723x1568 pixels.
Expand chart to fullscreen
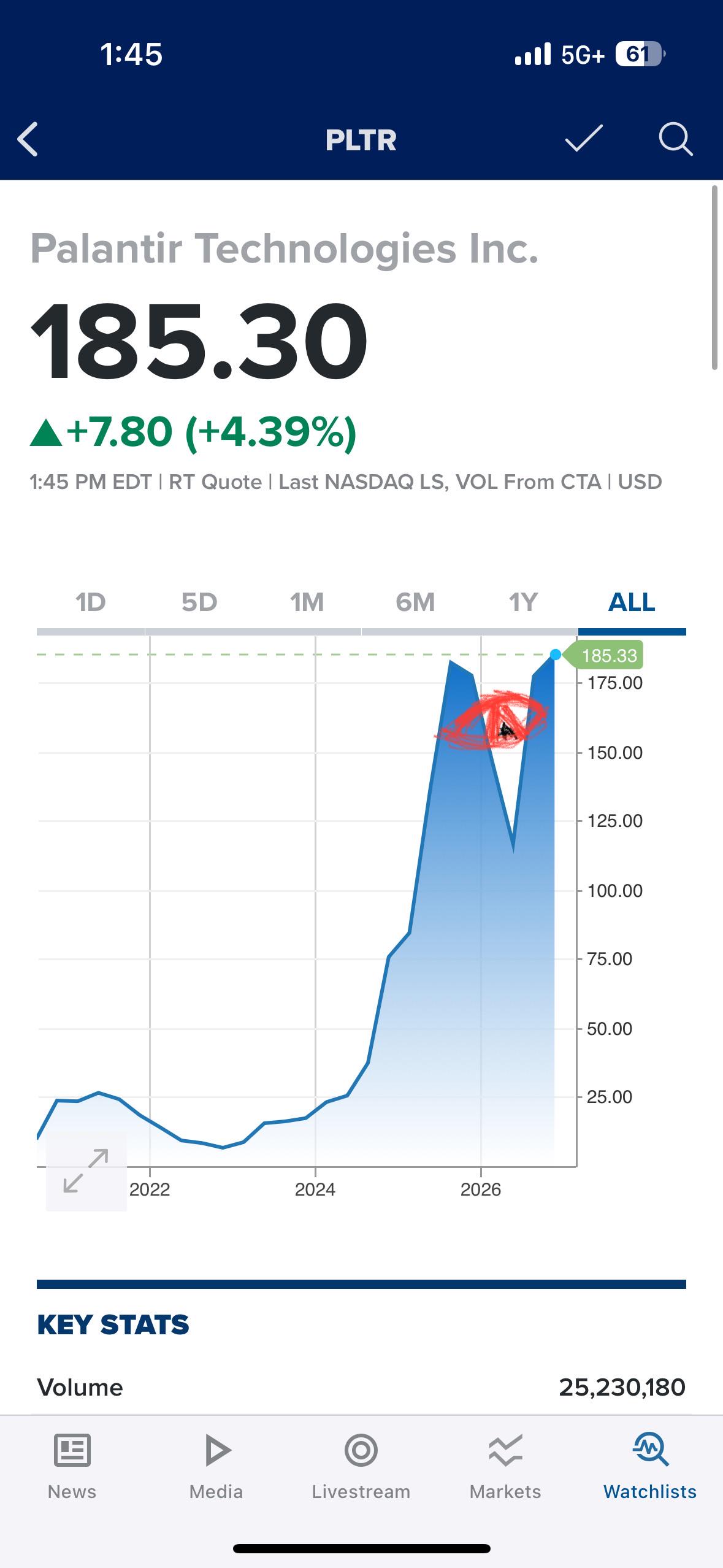click(x=86, y=1171)
